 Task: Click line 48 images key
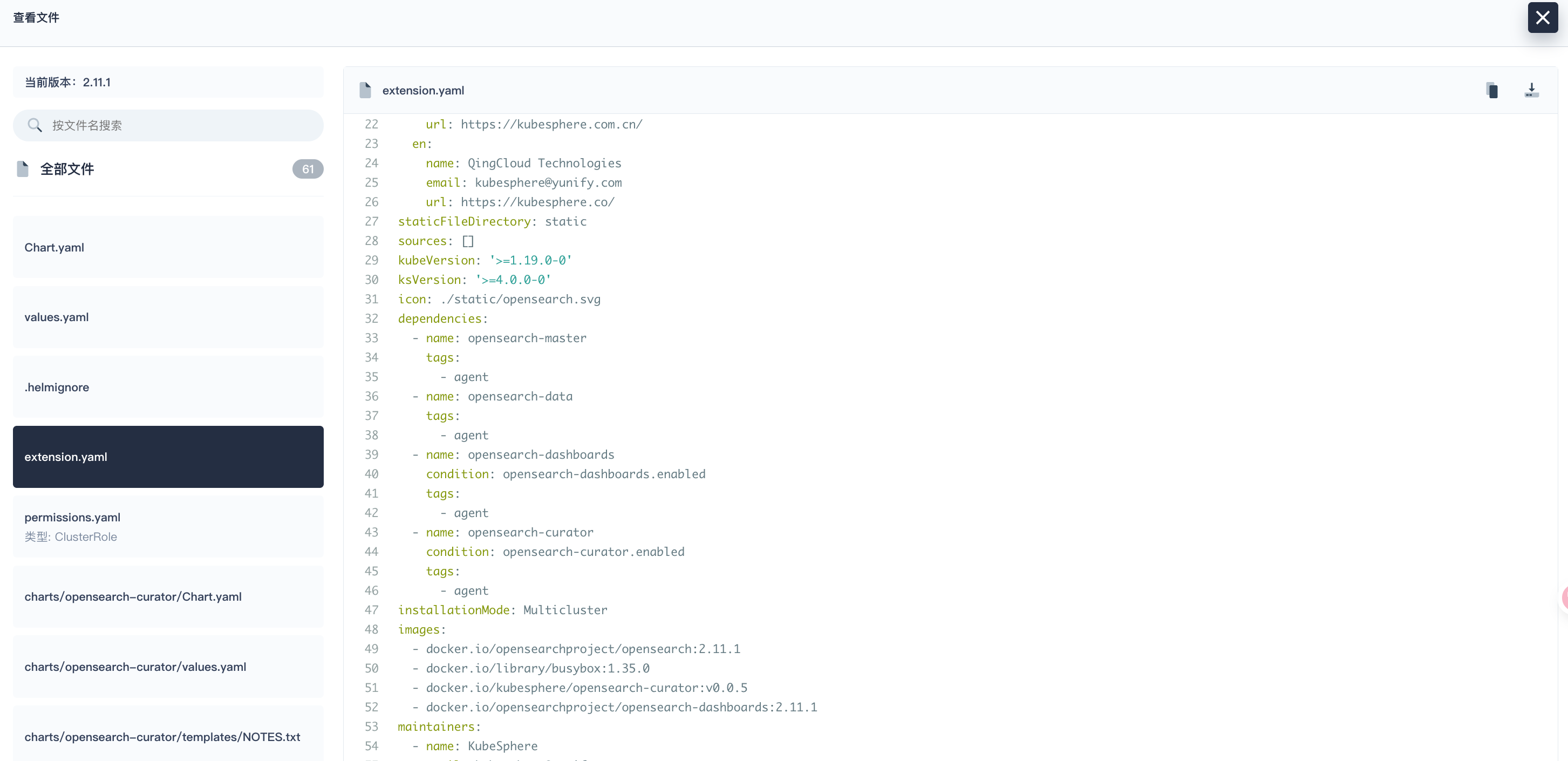[x=422, y=629]
